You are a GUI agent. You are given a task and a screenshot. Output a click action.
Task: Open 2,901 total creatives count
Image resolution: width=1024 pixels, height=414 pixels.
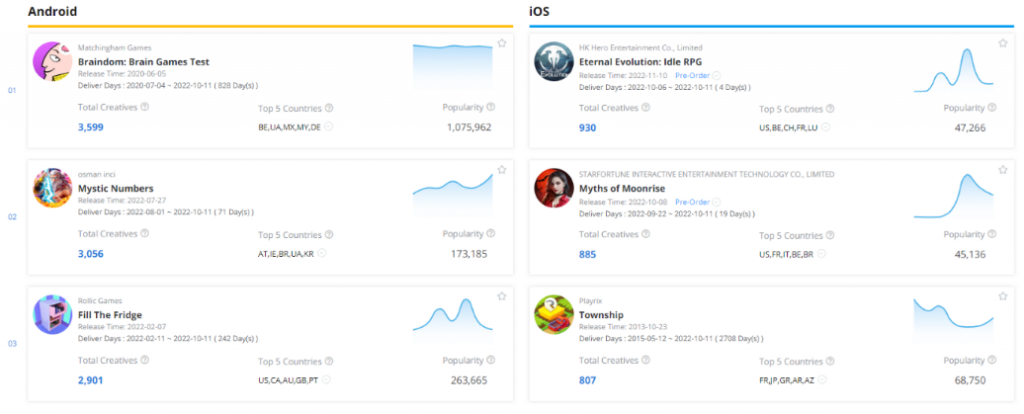tap(91, 381)
